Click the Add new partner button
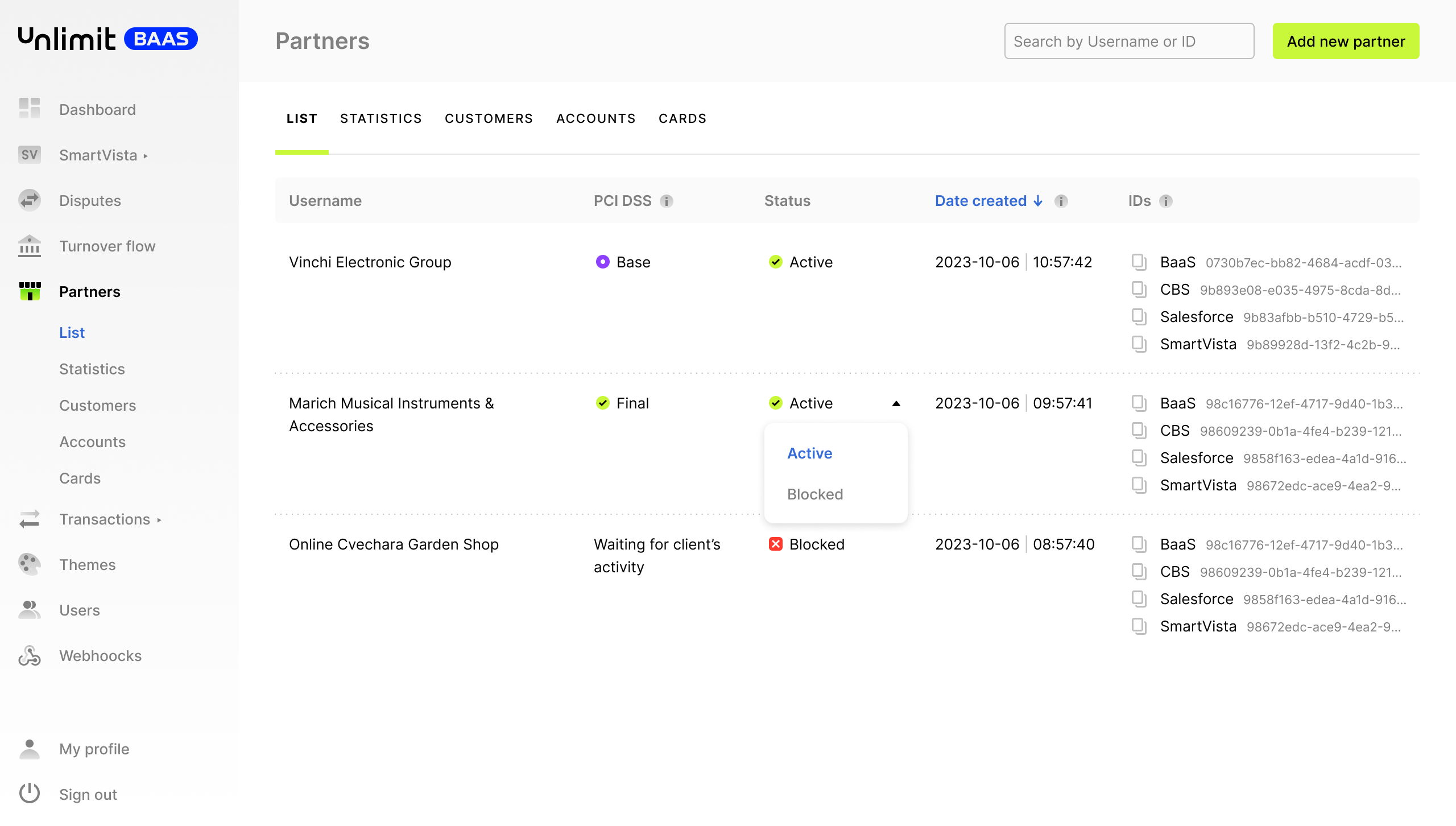Image resolution: width=1456 pixels, height=826 pixels. pos(1346,41)
